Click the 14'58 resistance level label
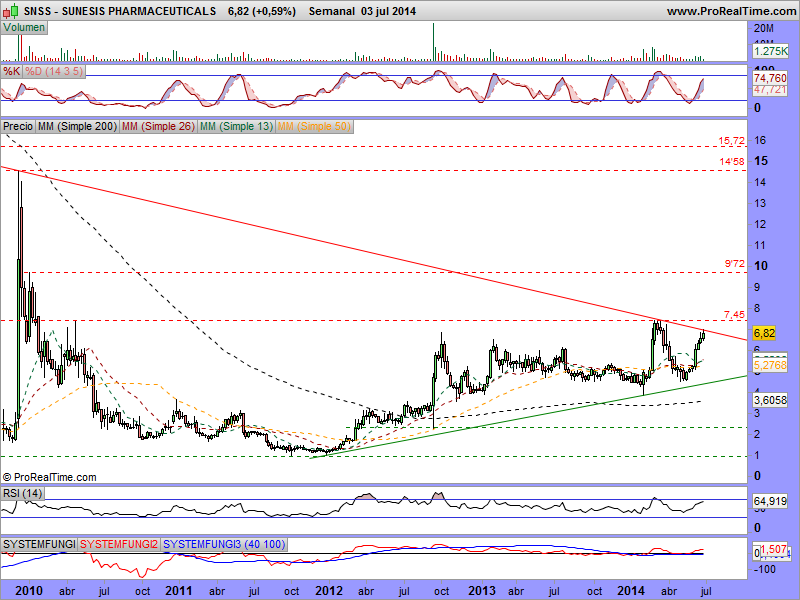Viewport: 800px width, 600px height. click(x=732, y=161)
